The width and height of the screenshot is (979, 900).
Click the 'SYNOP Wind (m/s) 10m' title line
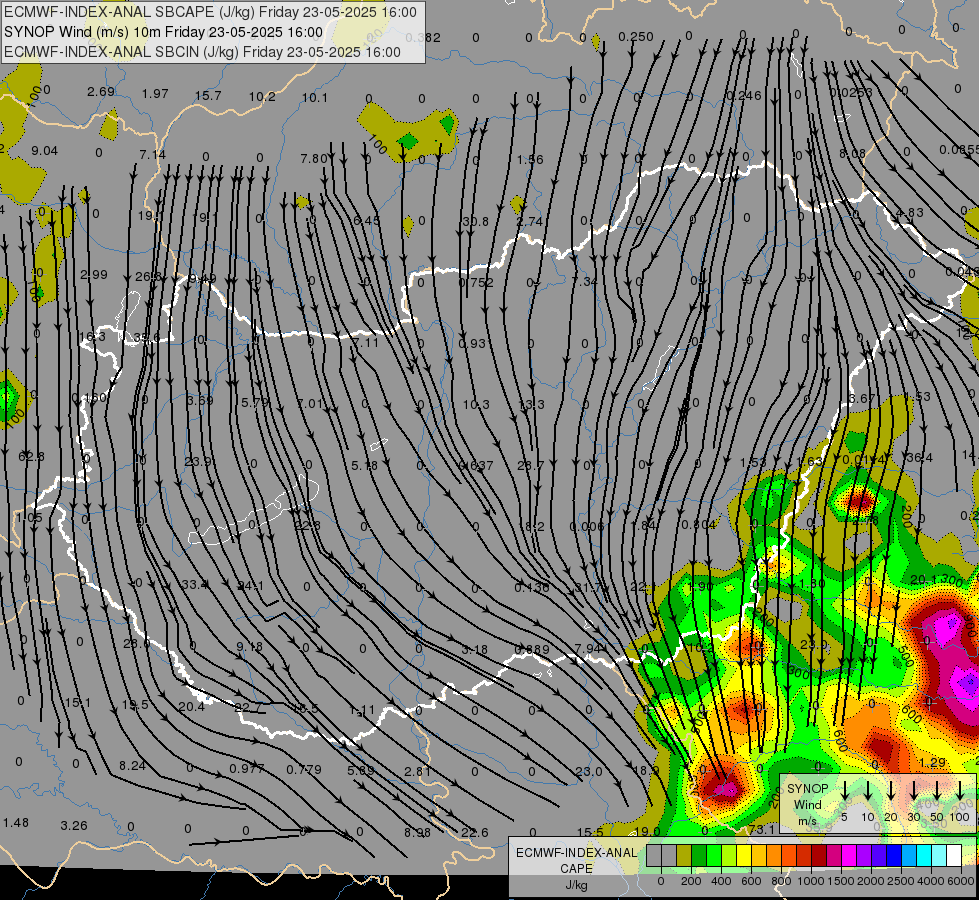click(x=164, y=32)
